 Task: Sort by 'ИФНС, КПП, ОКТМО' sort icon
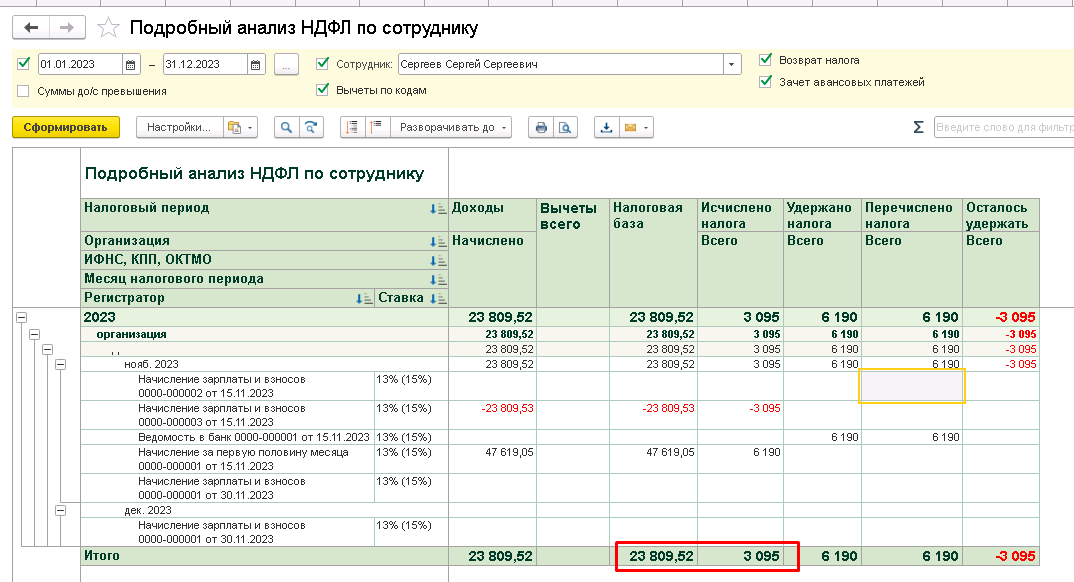[438, 261]
